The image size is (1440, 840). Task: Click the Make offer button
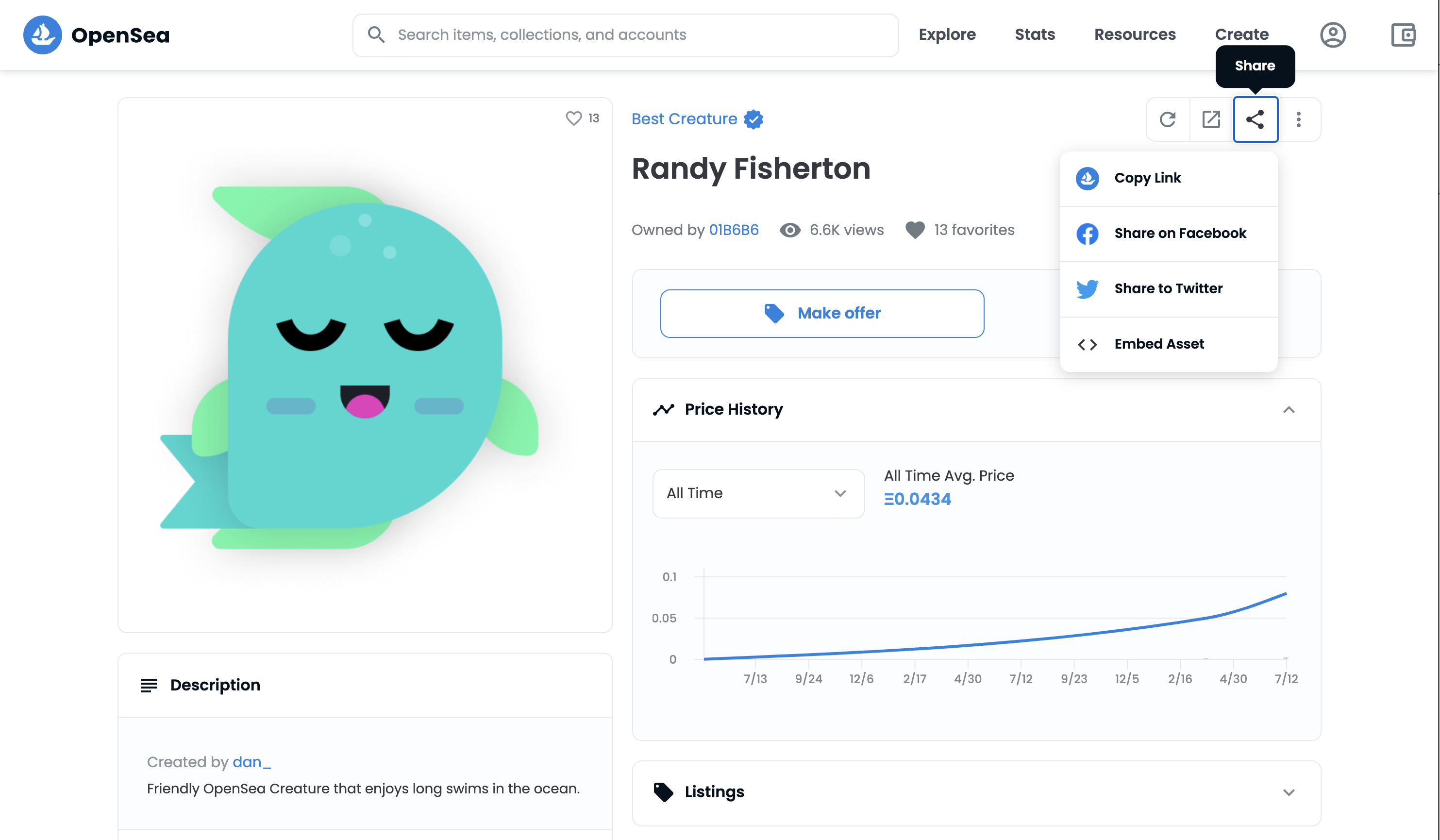point(822,313)
